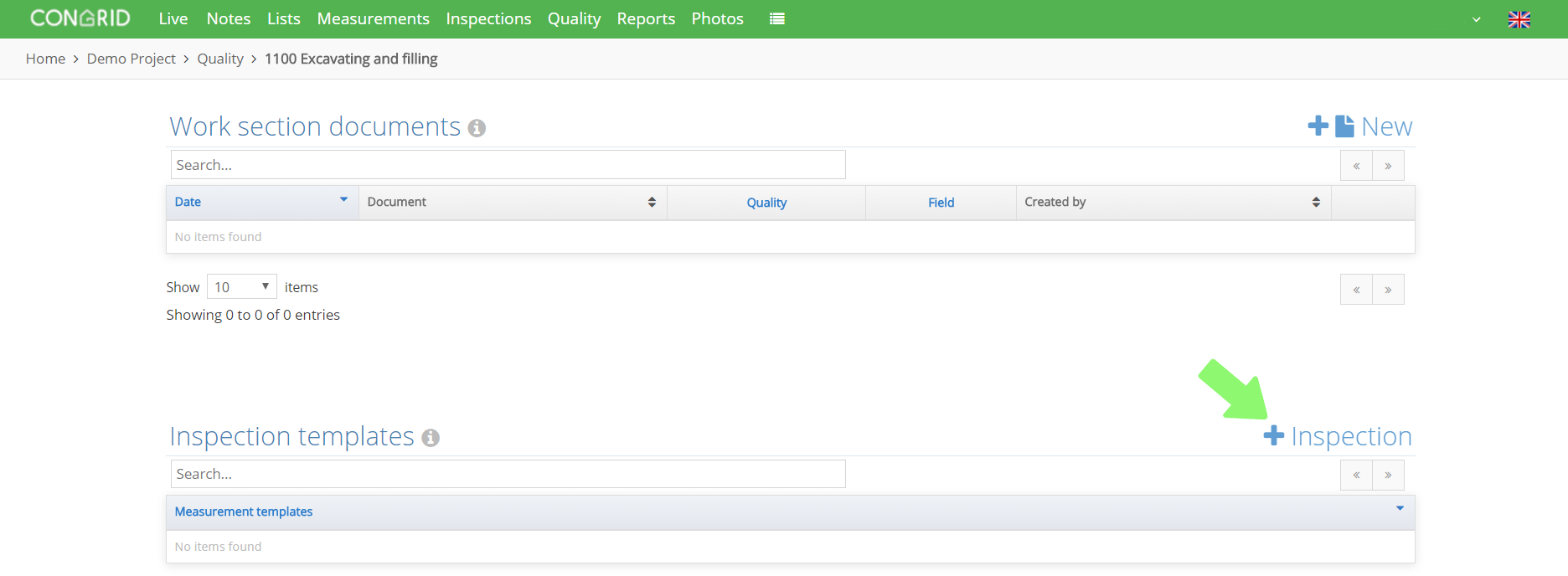Go to Demo Project breadcrumb link
This screenshot has height=576, width=1568.
click(131, 59)
